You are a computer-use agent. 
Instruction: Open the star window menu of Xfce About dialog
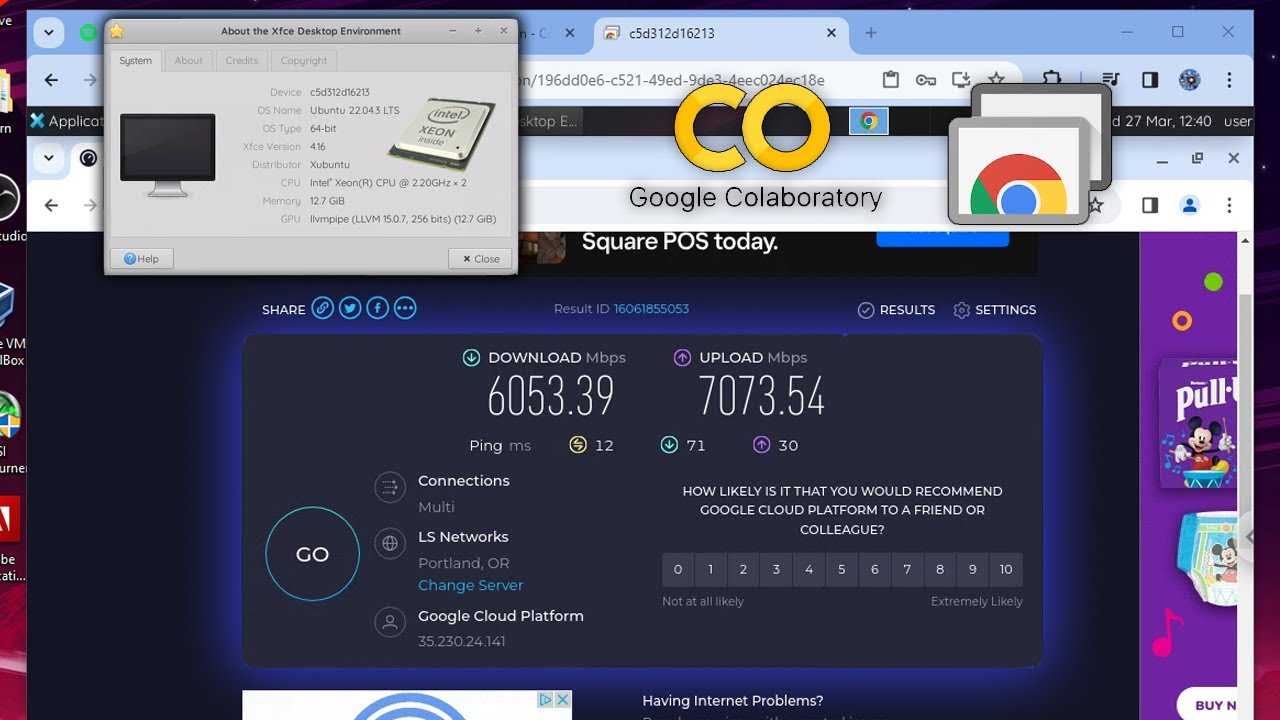117,31
